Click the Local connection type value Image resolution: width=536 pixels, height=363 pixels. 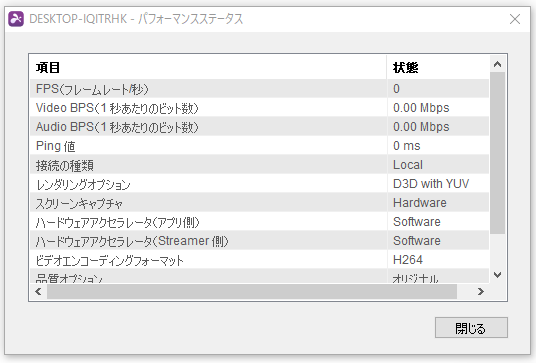point(408,165)
